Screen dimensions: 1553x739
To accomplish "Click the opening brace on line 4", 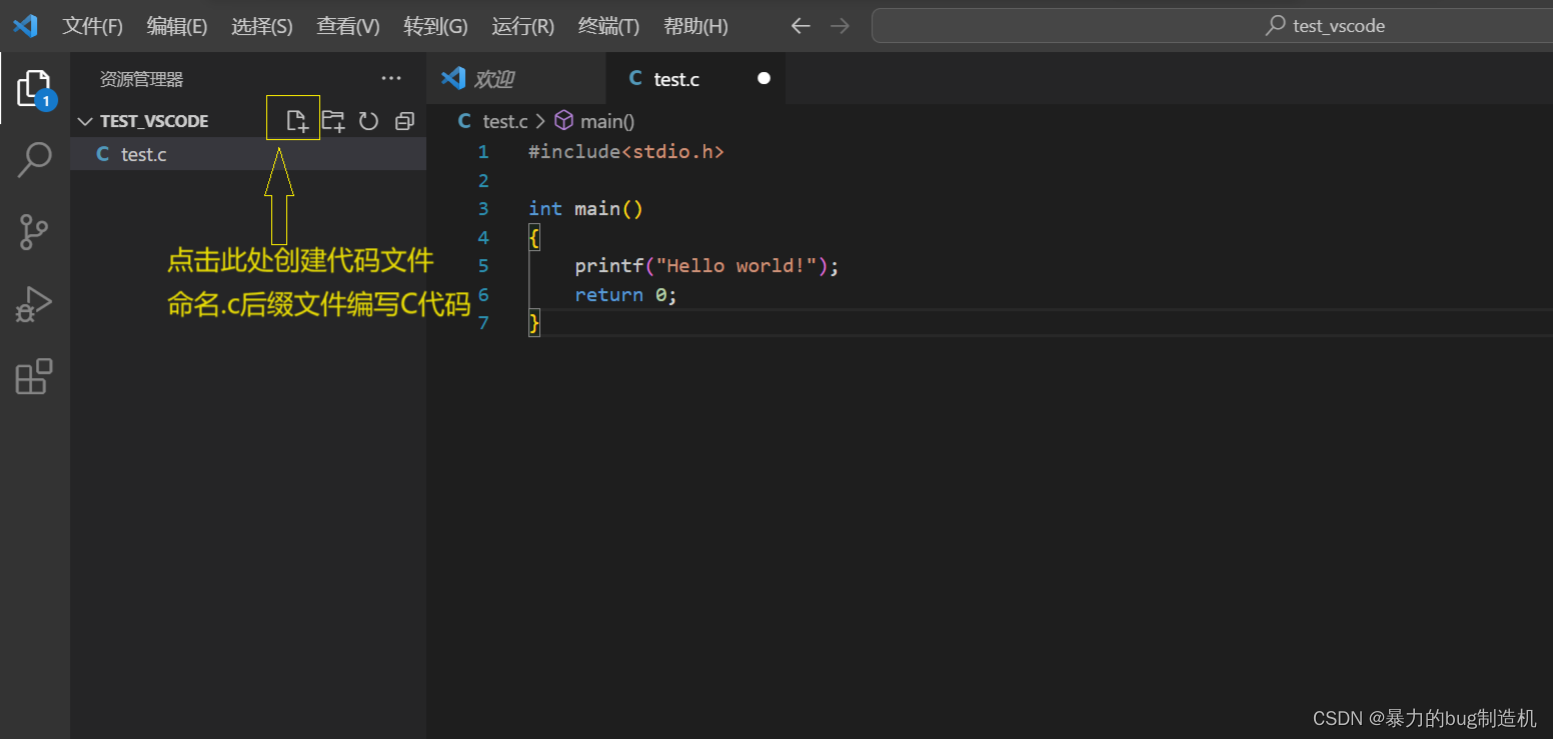I will (x=534, y=238).
